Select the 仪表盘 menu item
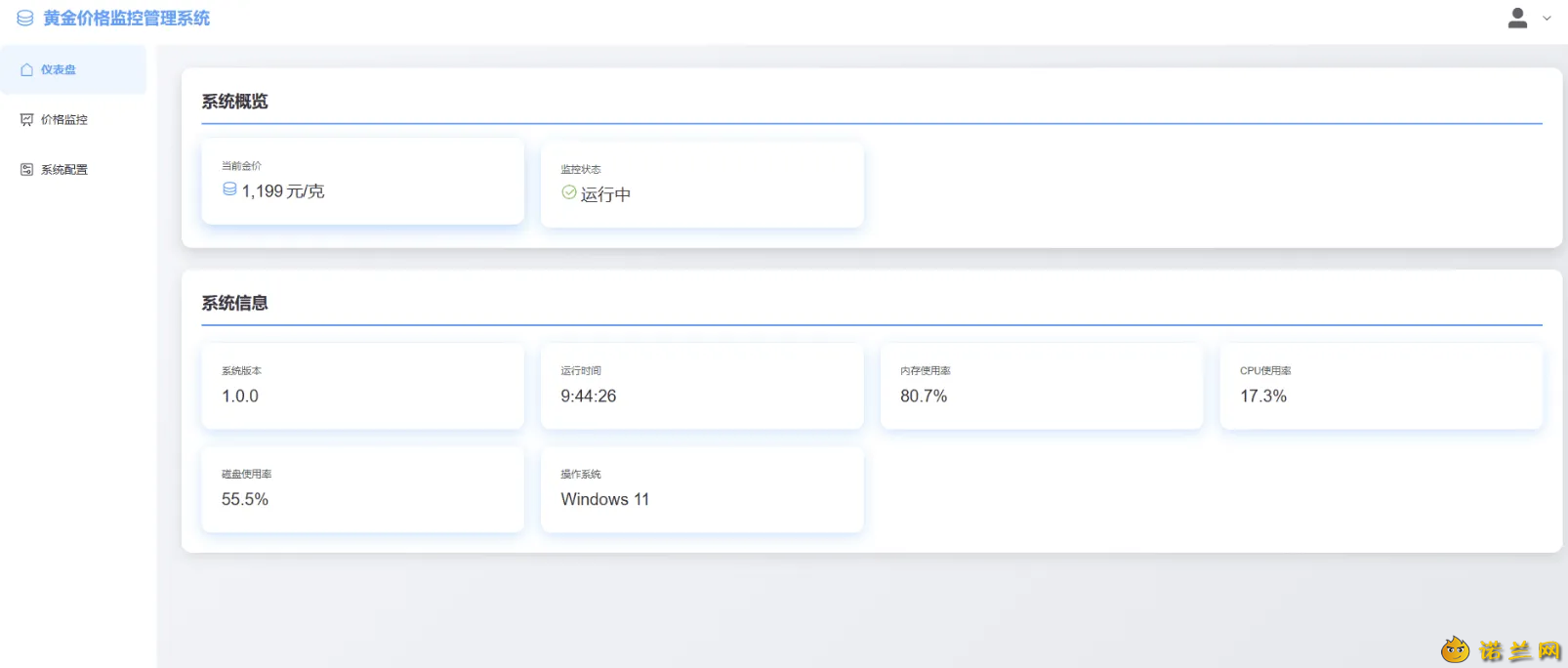This screenshot has width=1568, height=668. pyautogui.click(x=73, y=70)
